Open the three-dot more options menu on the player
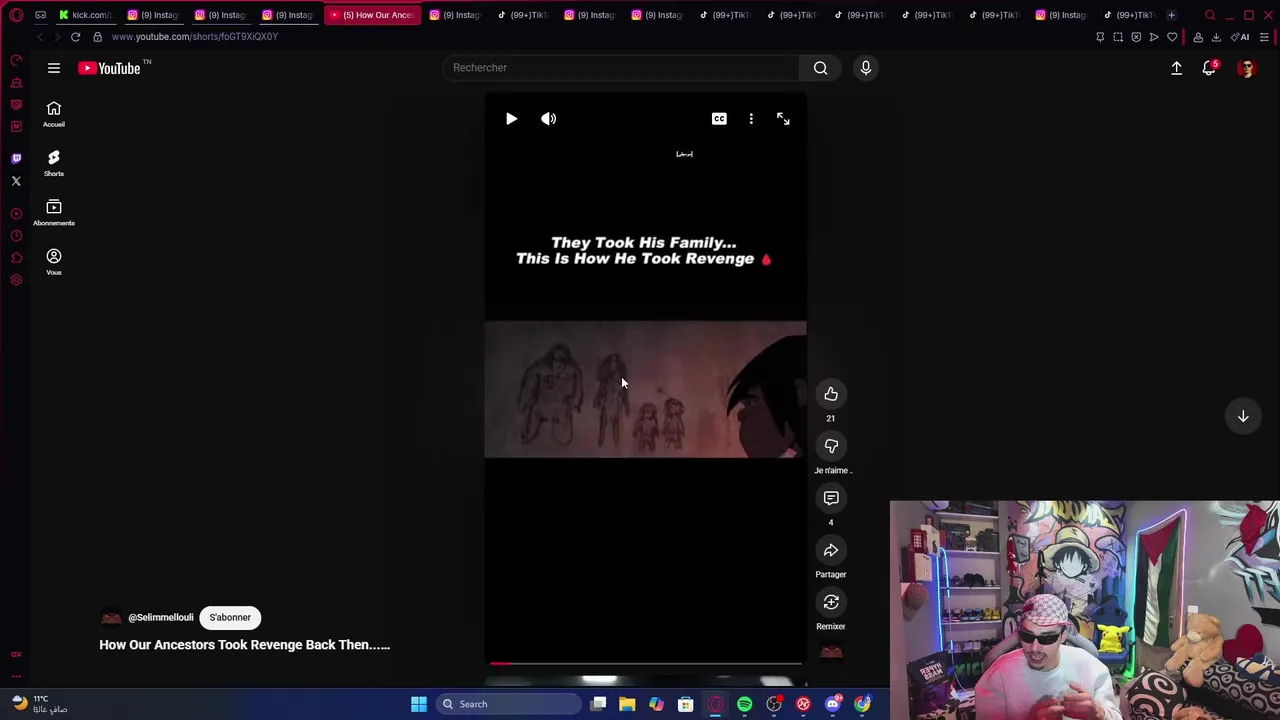Screen dimensions: 1280x720 pos(751,119)
